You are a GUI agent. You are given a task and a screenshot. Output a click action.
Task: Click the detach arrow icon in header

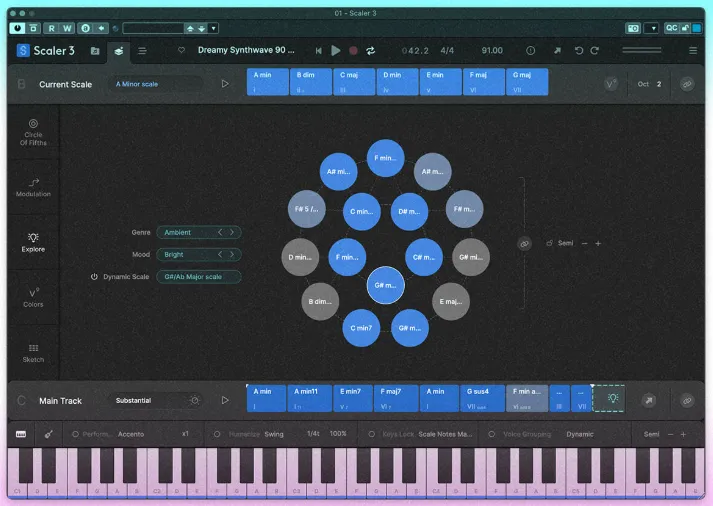(557, 50)
